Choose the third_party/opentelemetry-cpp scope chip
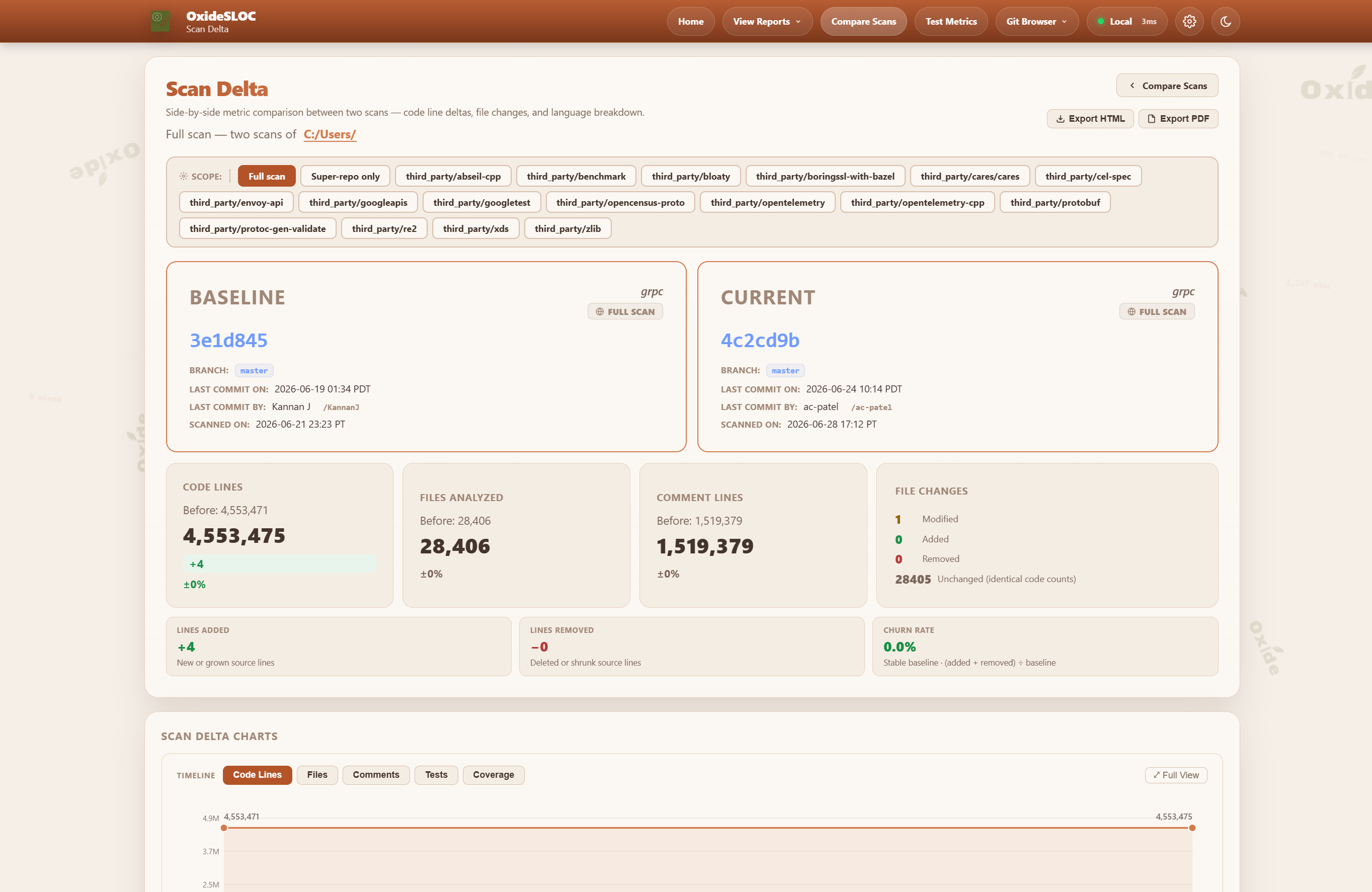The image size is (1372, 892). [917, 202]
